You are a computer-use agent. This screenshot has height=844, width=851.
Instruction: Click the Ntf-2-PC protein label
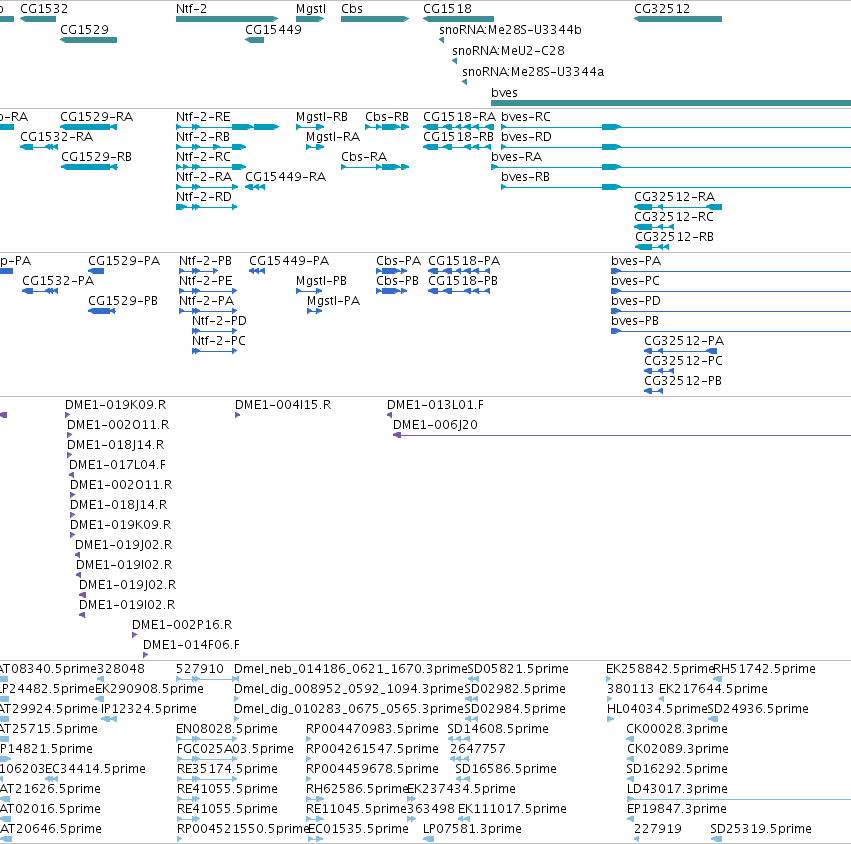click(x=219, y=341)
